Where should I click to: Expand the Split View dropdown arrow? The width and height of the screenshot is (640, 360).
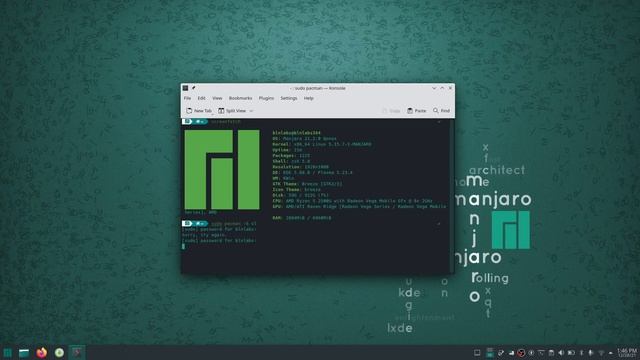tap(251, 111)
